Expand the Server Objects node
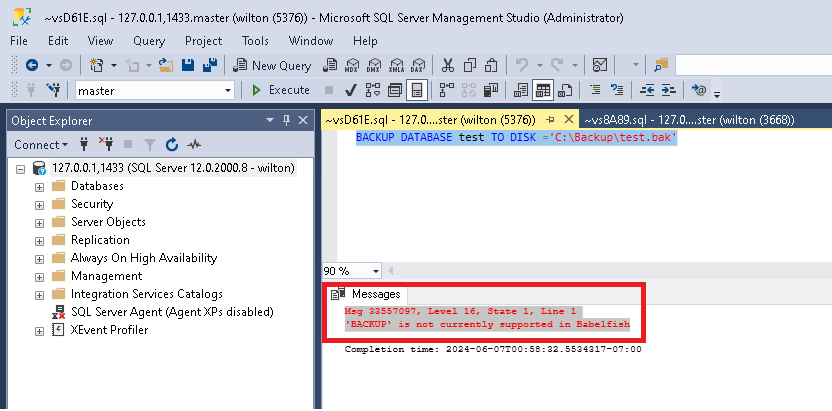The height and width of the screenshot is (411, 832). coord(39,223)
